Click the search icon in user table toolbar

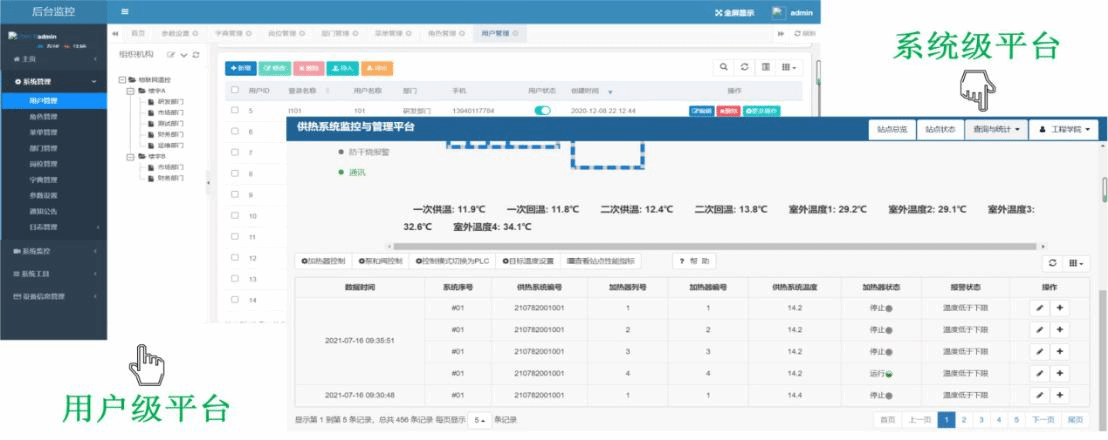[x=723, y=67]
